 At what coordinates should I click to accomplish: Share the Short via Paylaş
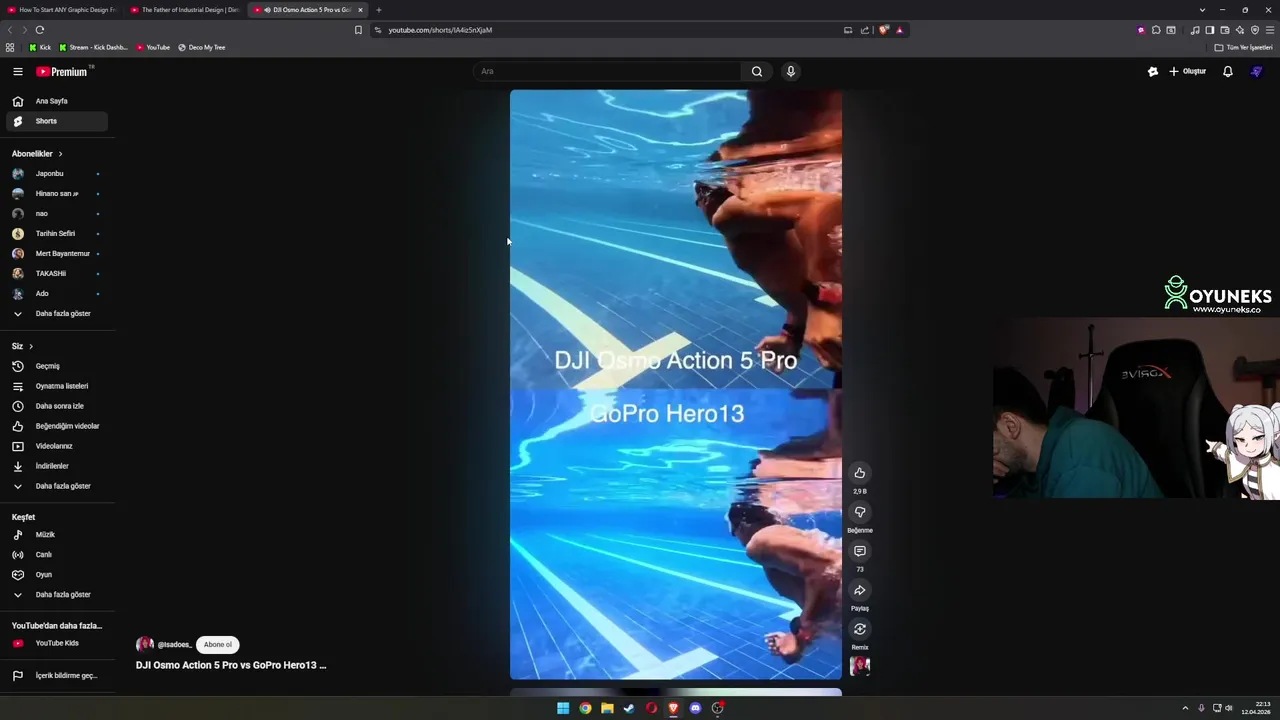point(859,590)
